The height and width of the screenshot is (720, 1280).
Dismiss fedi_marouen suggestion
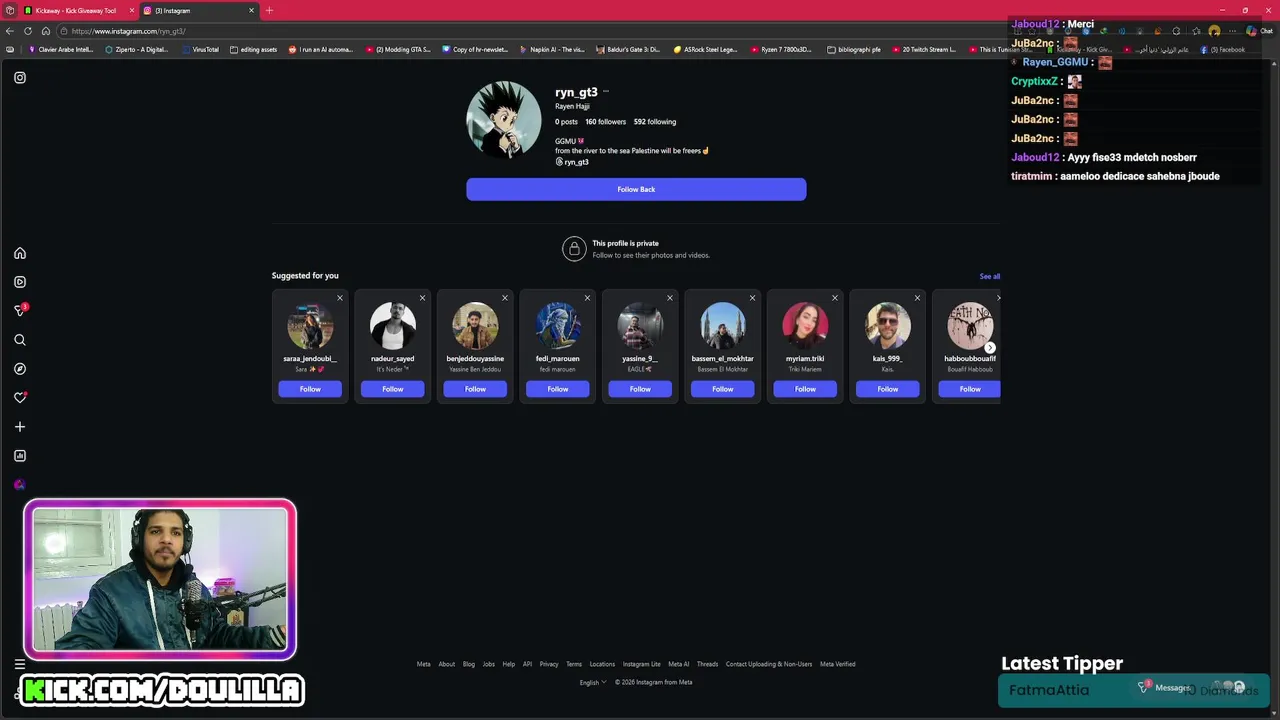587,298
